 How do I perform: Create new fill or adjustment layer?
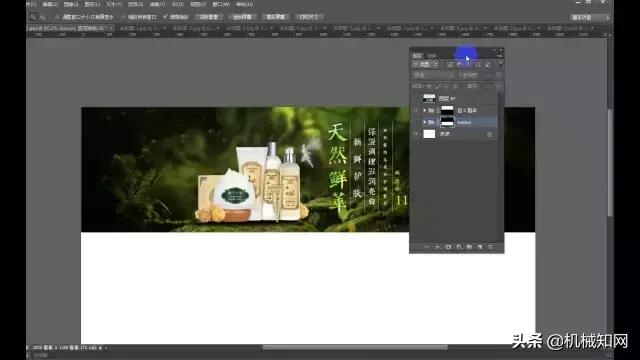tap(459, 247)
